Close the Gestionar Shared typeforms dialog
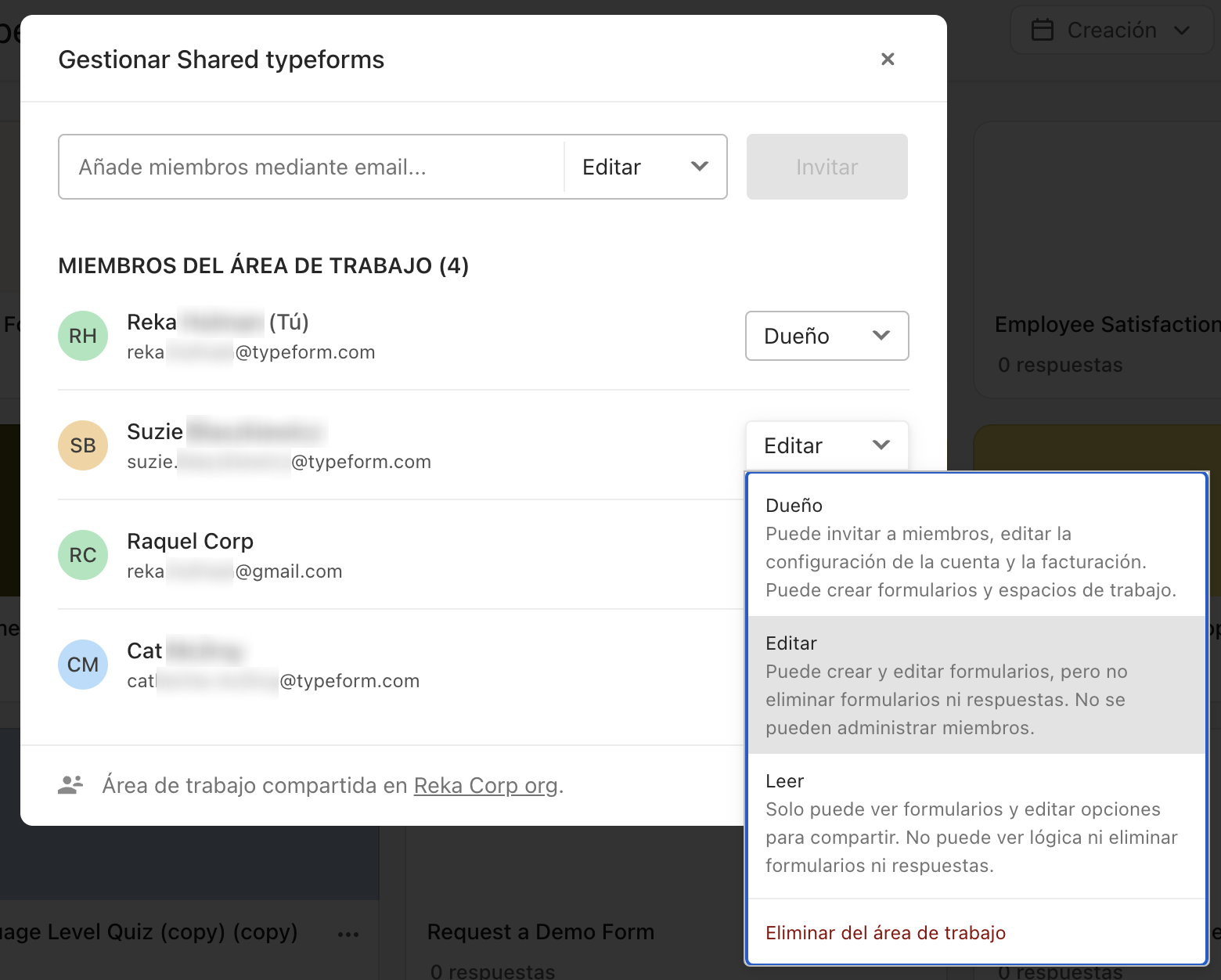Image resolution: width=1221 pixels, height=980 pixels. coord(888,59)
